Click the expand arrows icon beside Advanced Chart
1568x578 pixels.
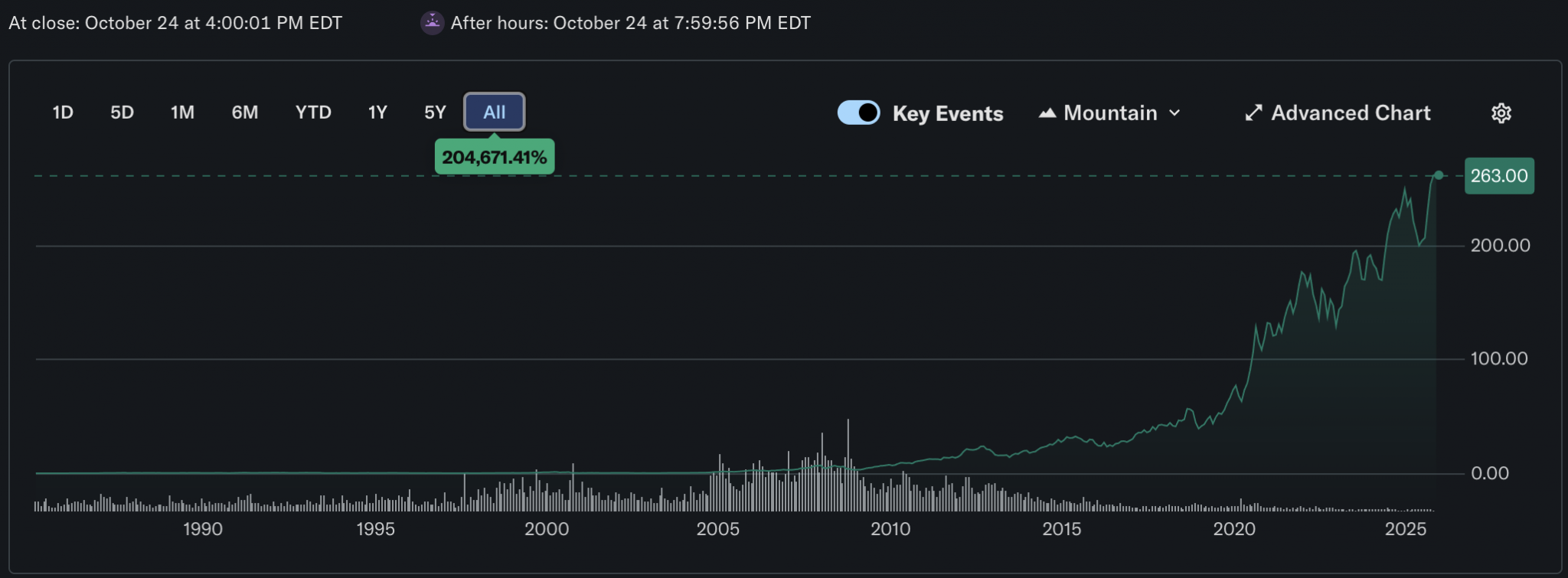pyautogui.click(x=1253, y=113)
